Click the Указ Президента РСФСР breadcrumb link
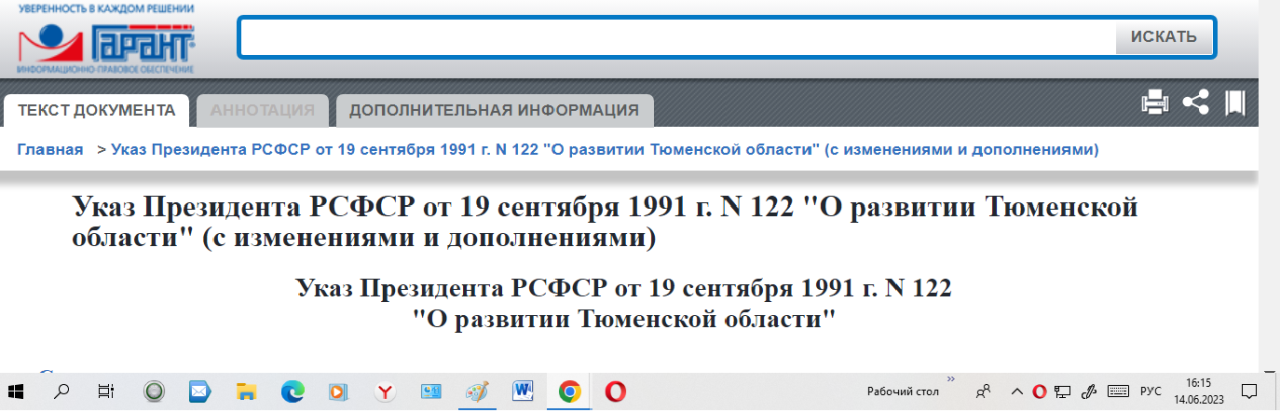1280x412 pixels. pyautogui.click(x=605, y=150)
